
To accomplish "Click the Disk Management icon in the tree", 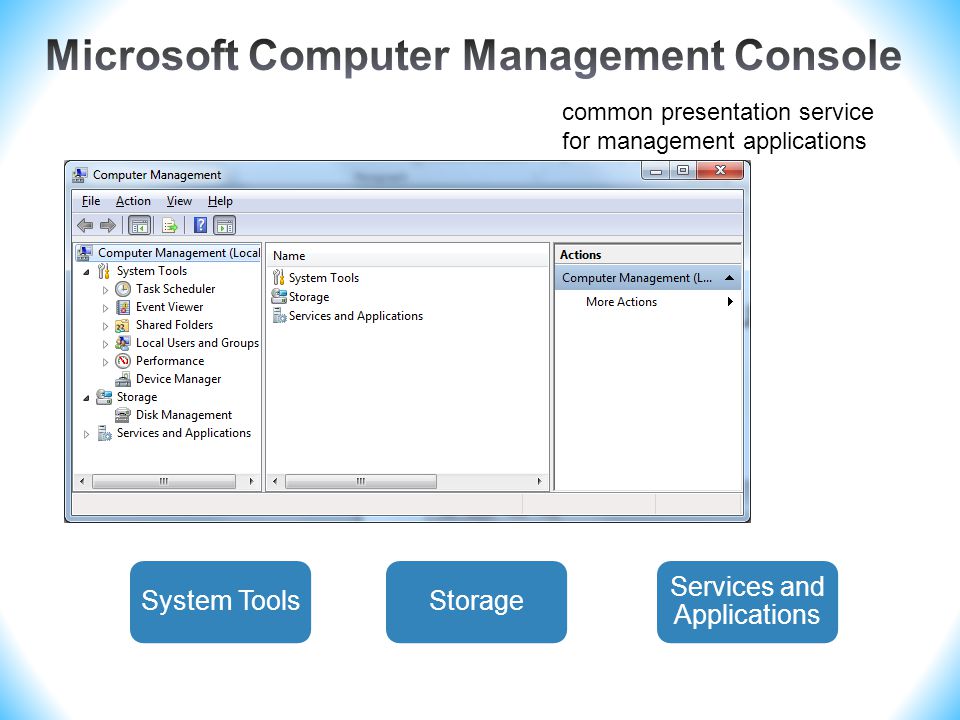I will (123, 415).
